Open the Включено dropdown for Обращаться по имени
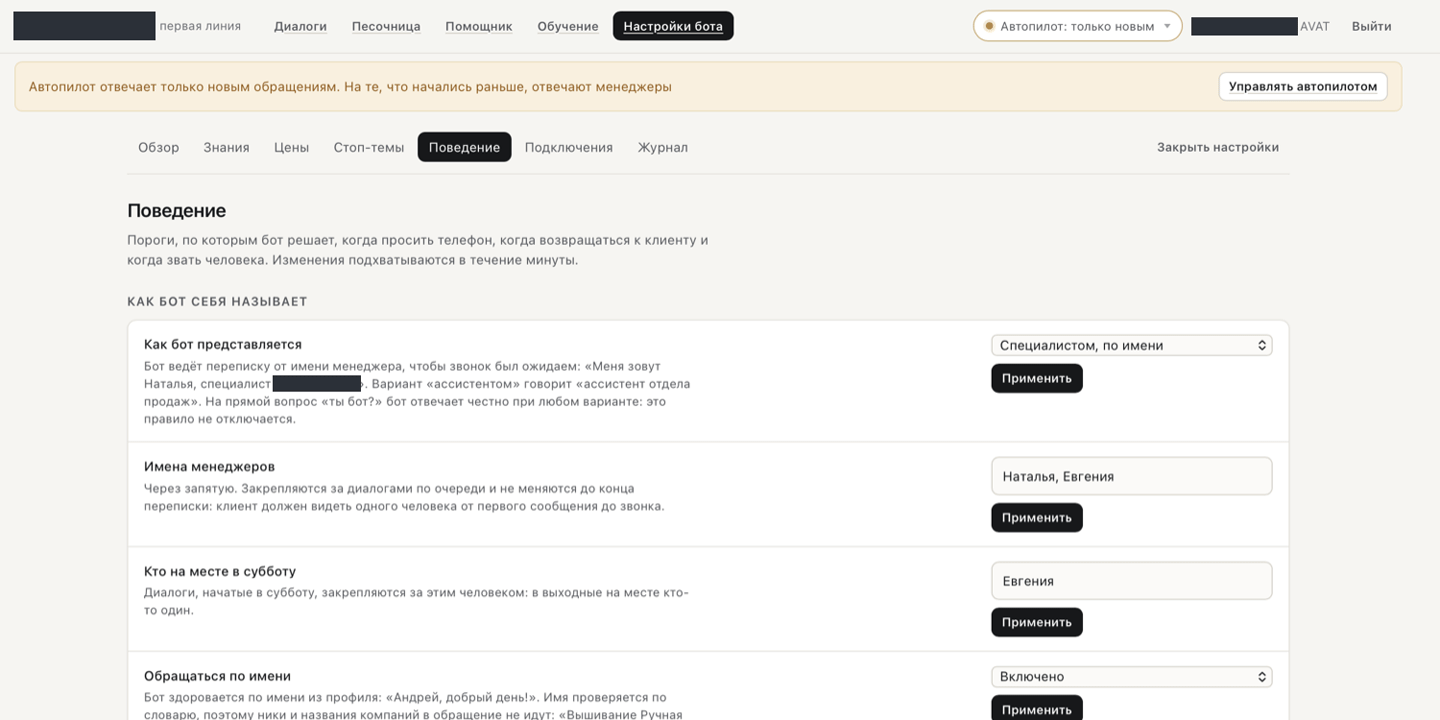Screen dimensions: 1440x720 (1131, 677)
